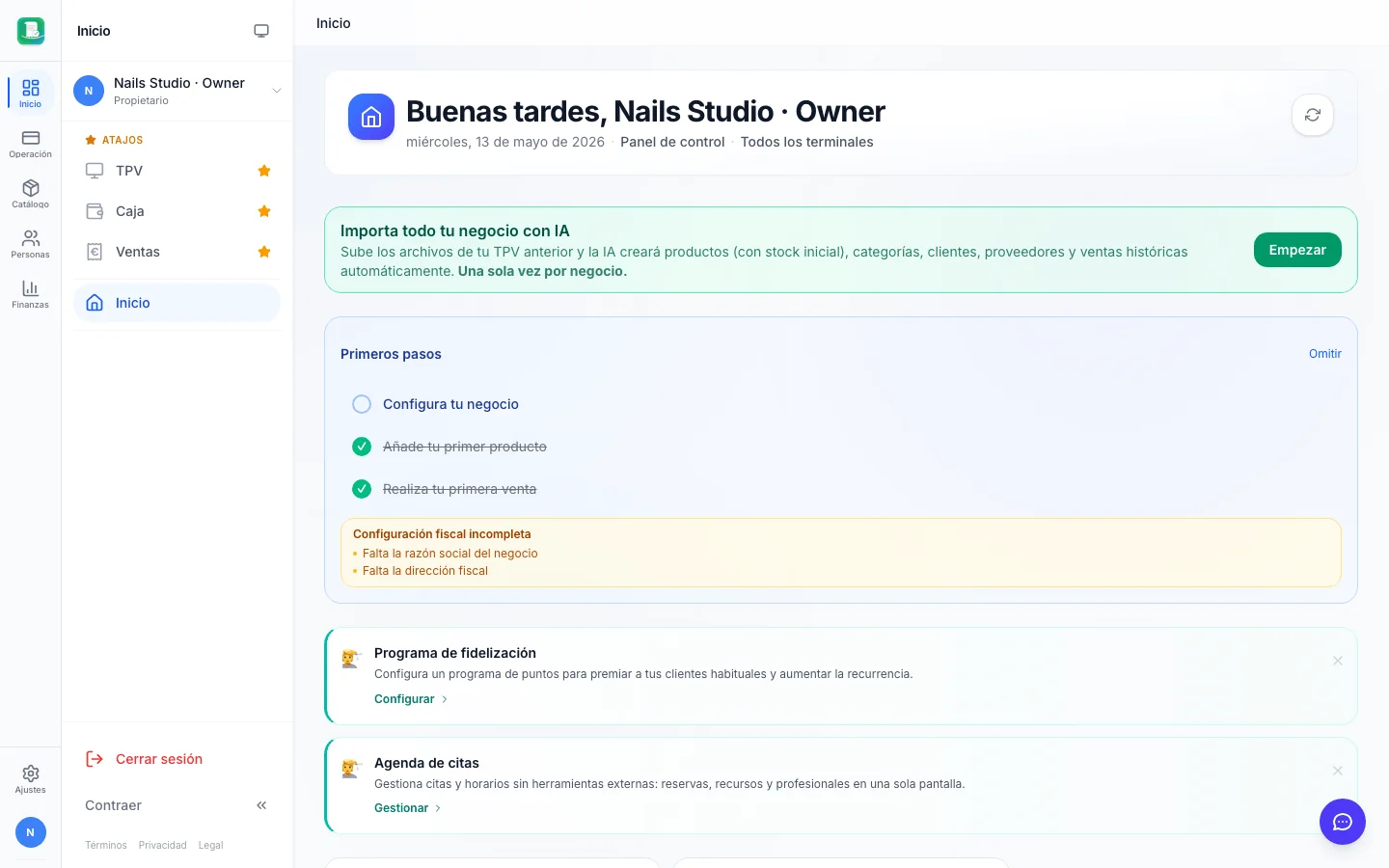The width and height of the screenshot is (1389, 868).
Task: Click the Inicio breadcrumb in top bar
Action: point(334,23)
